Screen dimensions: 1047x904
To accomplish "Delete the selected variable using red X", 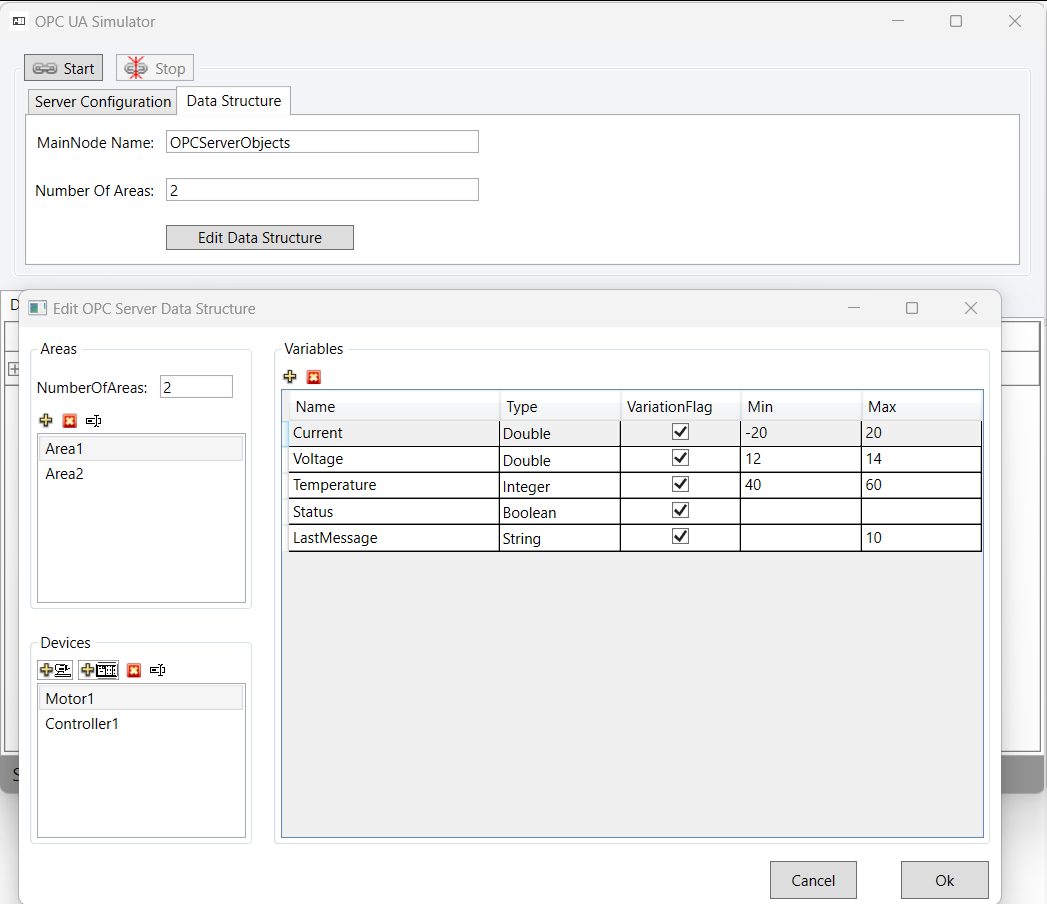I will (x=314, y=377).
